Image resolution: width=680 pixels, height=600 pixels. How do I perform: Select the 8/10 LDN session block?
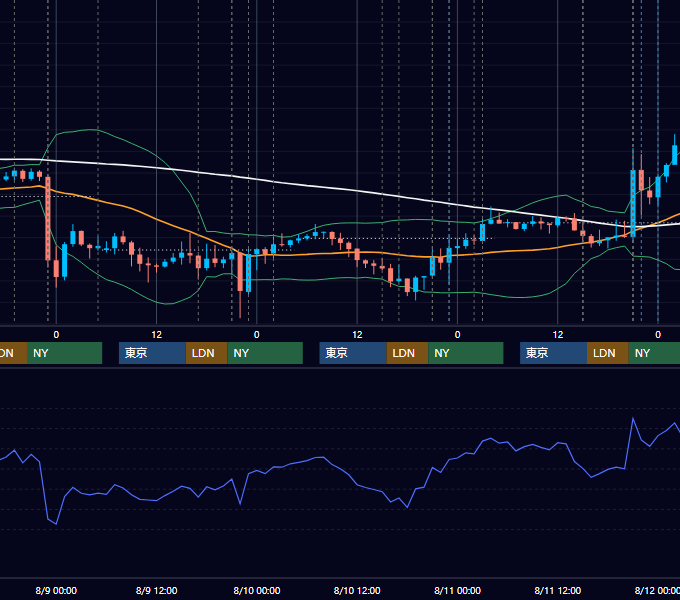407,353
